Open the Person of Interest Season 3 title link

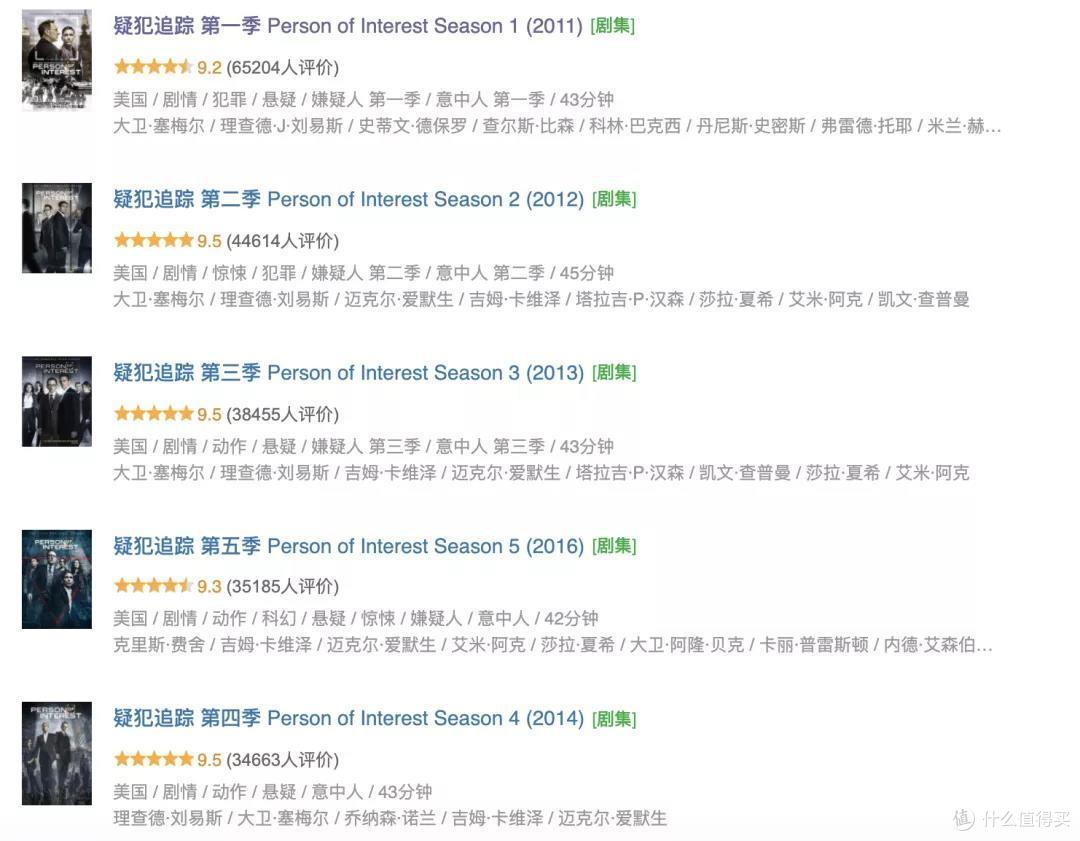(x=349, y=373)
